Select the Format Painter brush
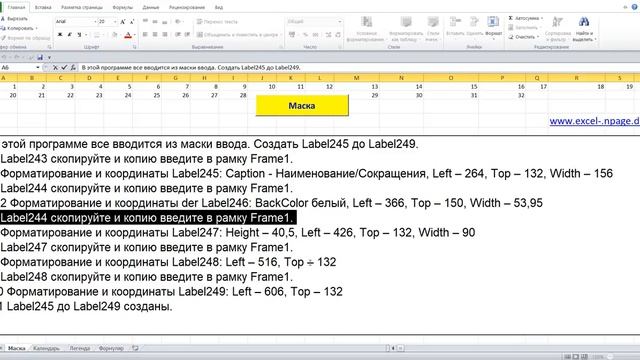This screenshot has height=360, width=640. tap(2, 38)
